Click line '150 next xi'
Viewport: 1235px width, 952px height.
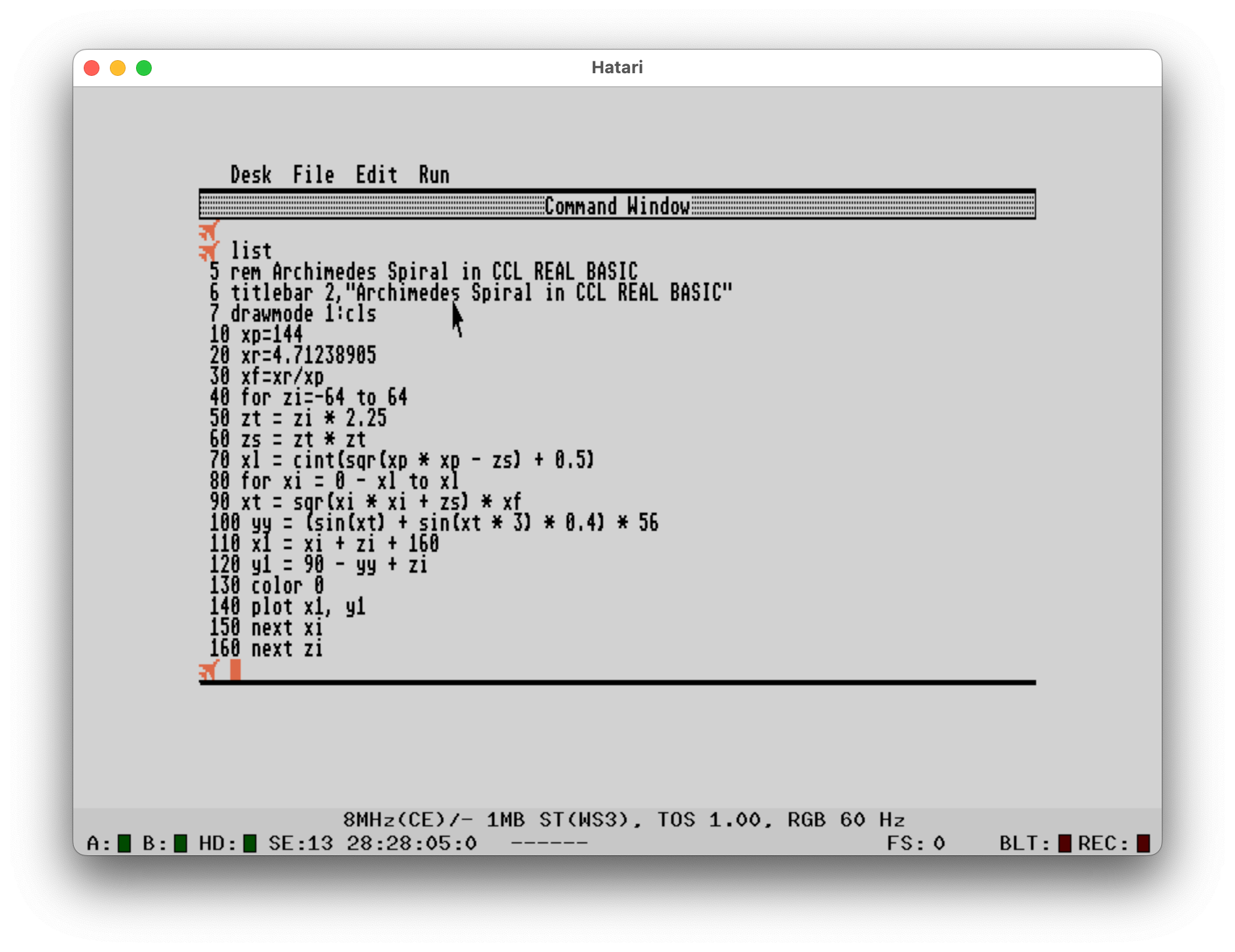[266, 627]
